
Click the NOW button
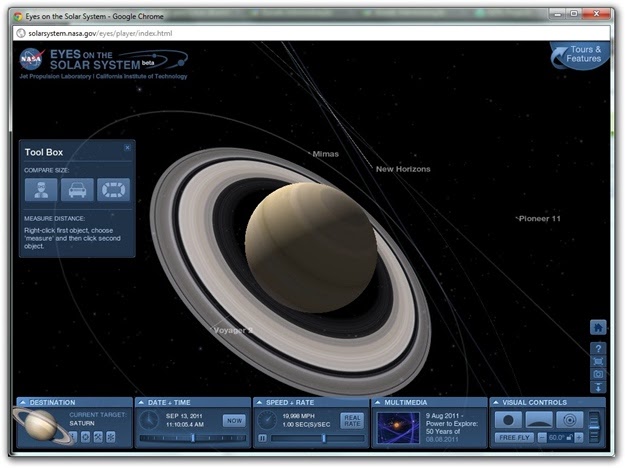pos(234,421)
